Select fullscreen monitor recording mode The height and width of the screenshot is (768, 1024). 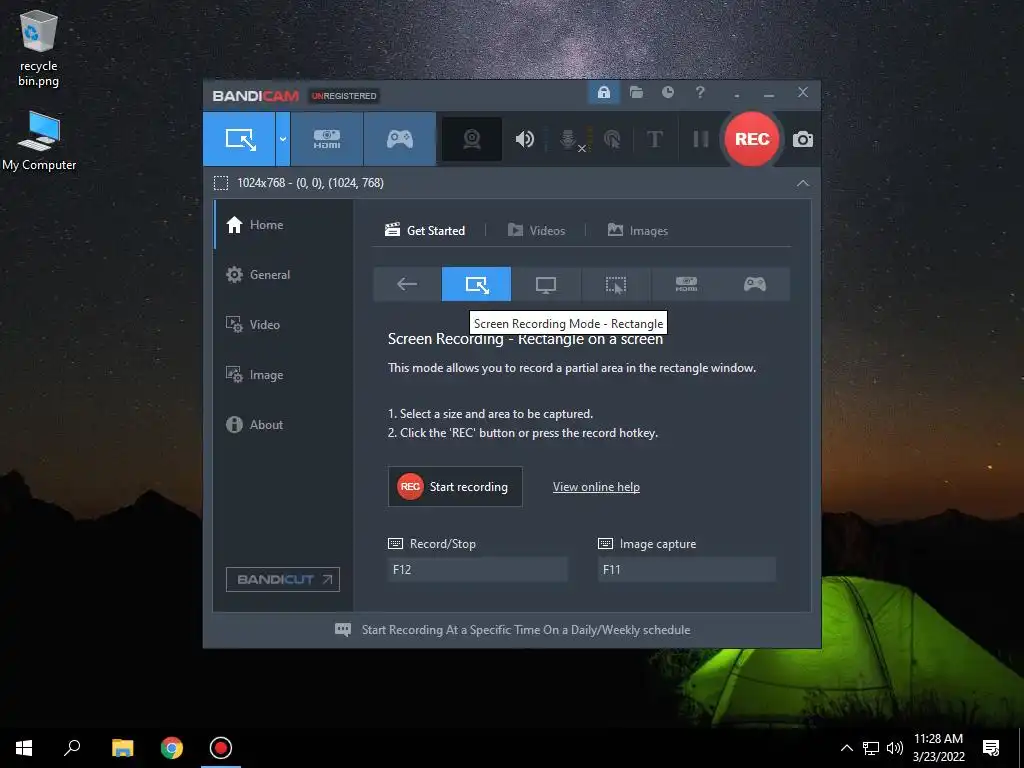[x=546, y=284]
